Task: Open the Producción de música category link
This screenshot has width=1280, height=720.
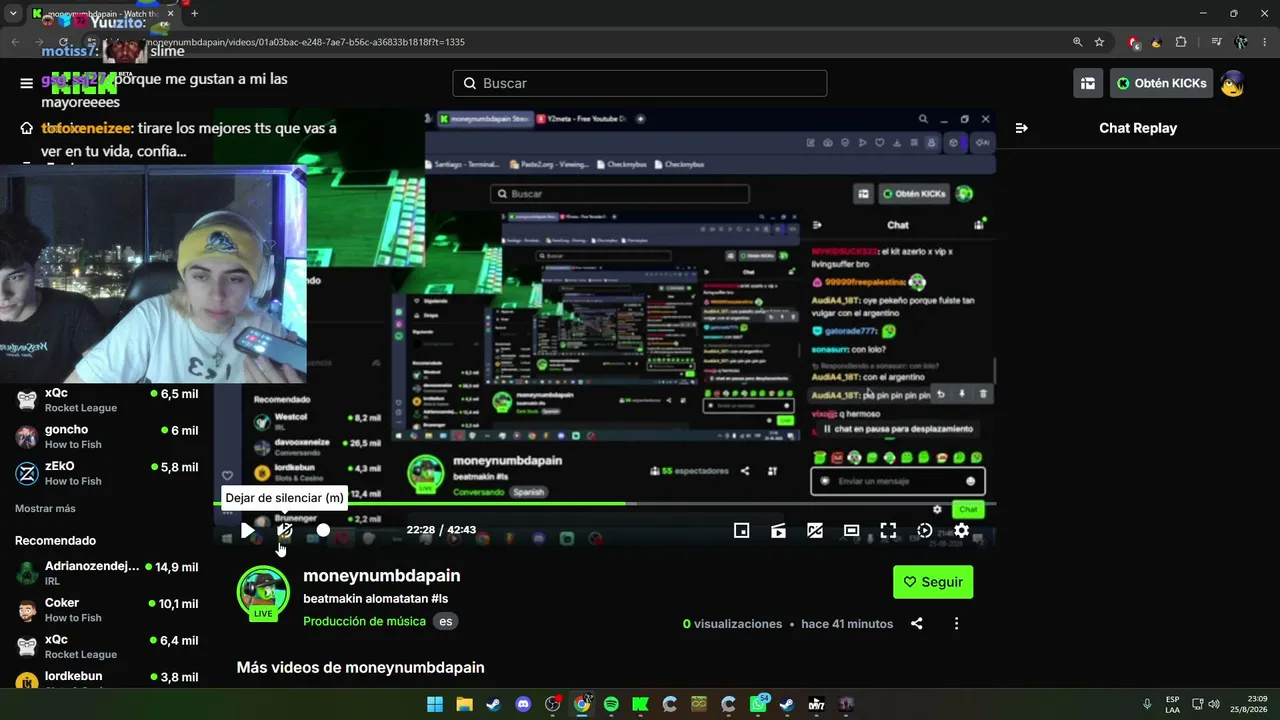Action: pyautogui.click(x=364, y=621)
